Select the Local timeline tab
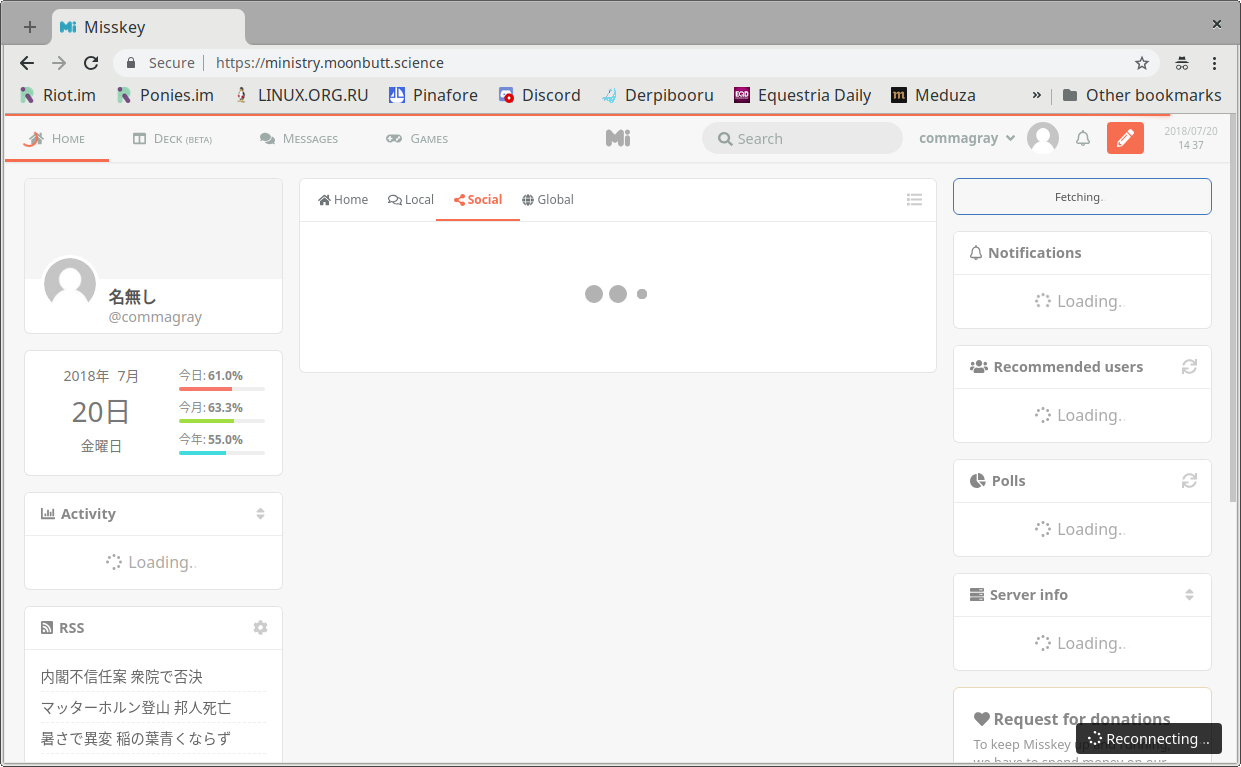1241x767 pixels. pyautogui.click(x=411, y=200)
